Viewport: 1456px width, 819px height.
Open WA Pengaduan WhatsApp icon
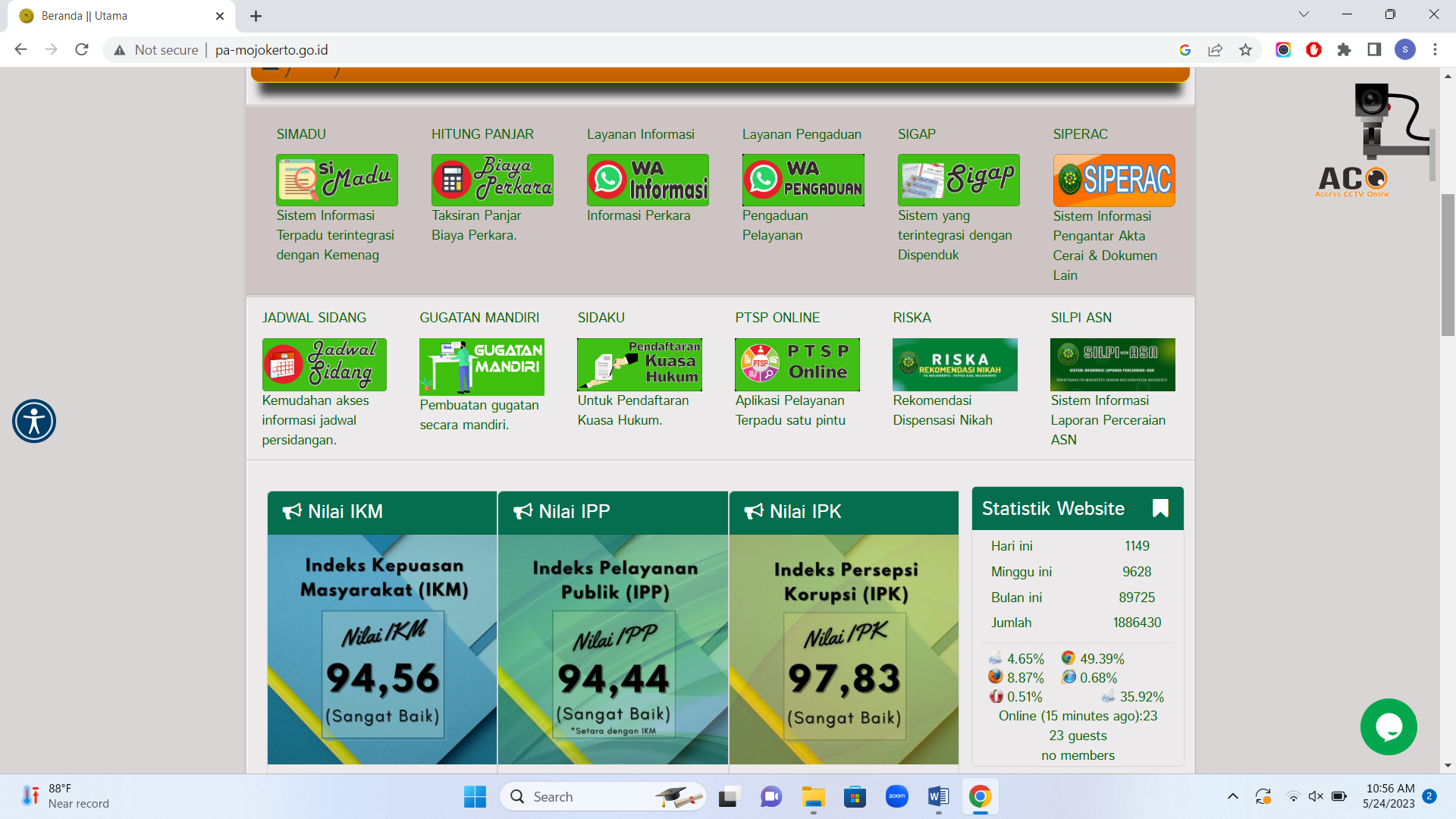[803, 180]
